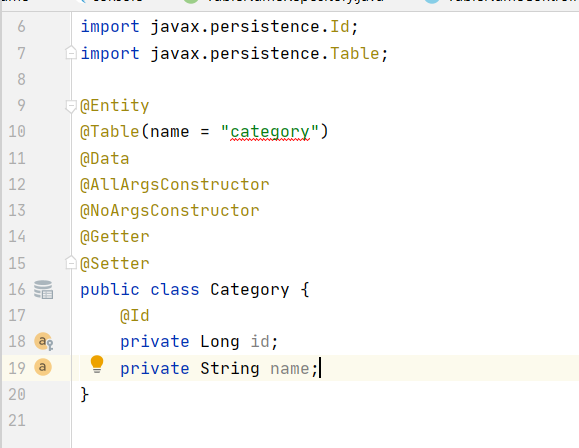The image size is (579, 448).
Task: Click the @Setter annotation text
Action: pyautogui.click(x=115, y=263)
